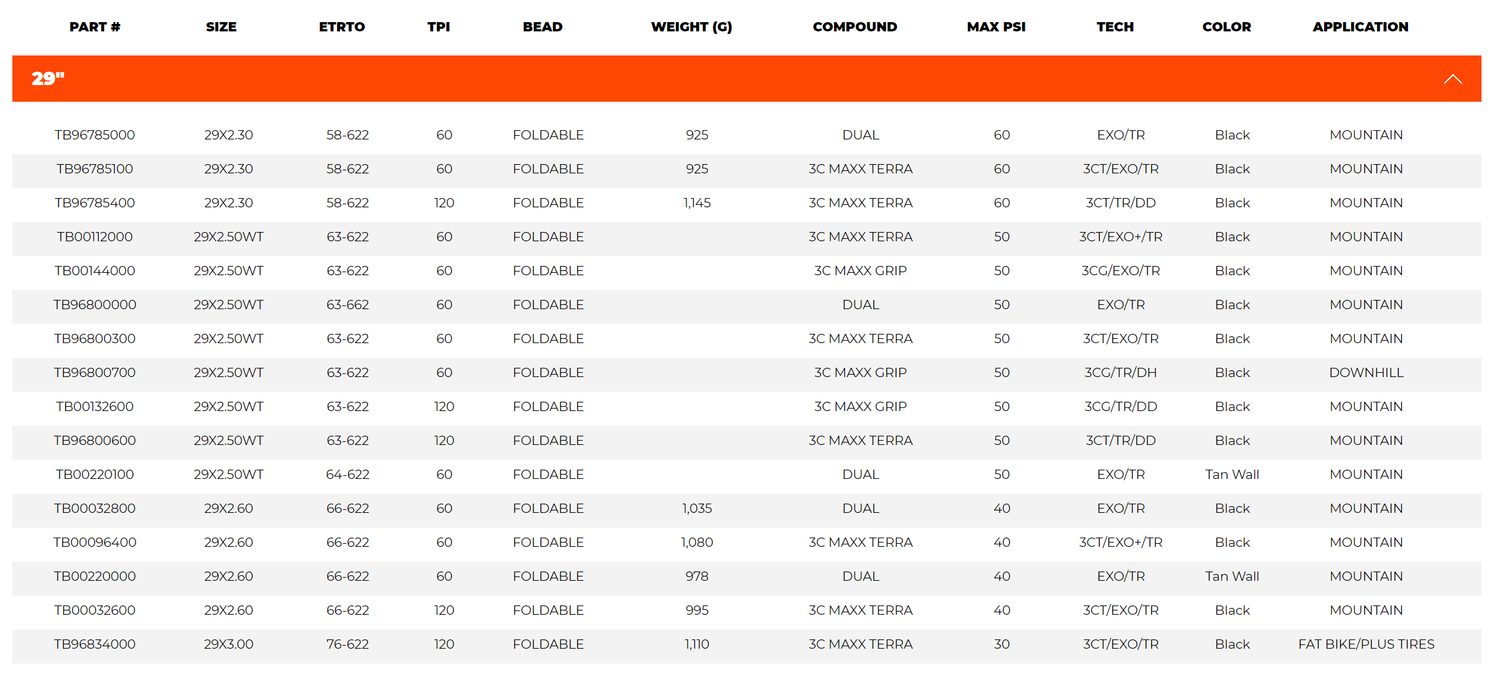
Task: Click the 3CG/TR/DH tech cell
Action: (1120, 373)
